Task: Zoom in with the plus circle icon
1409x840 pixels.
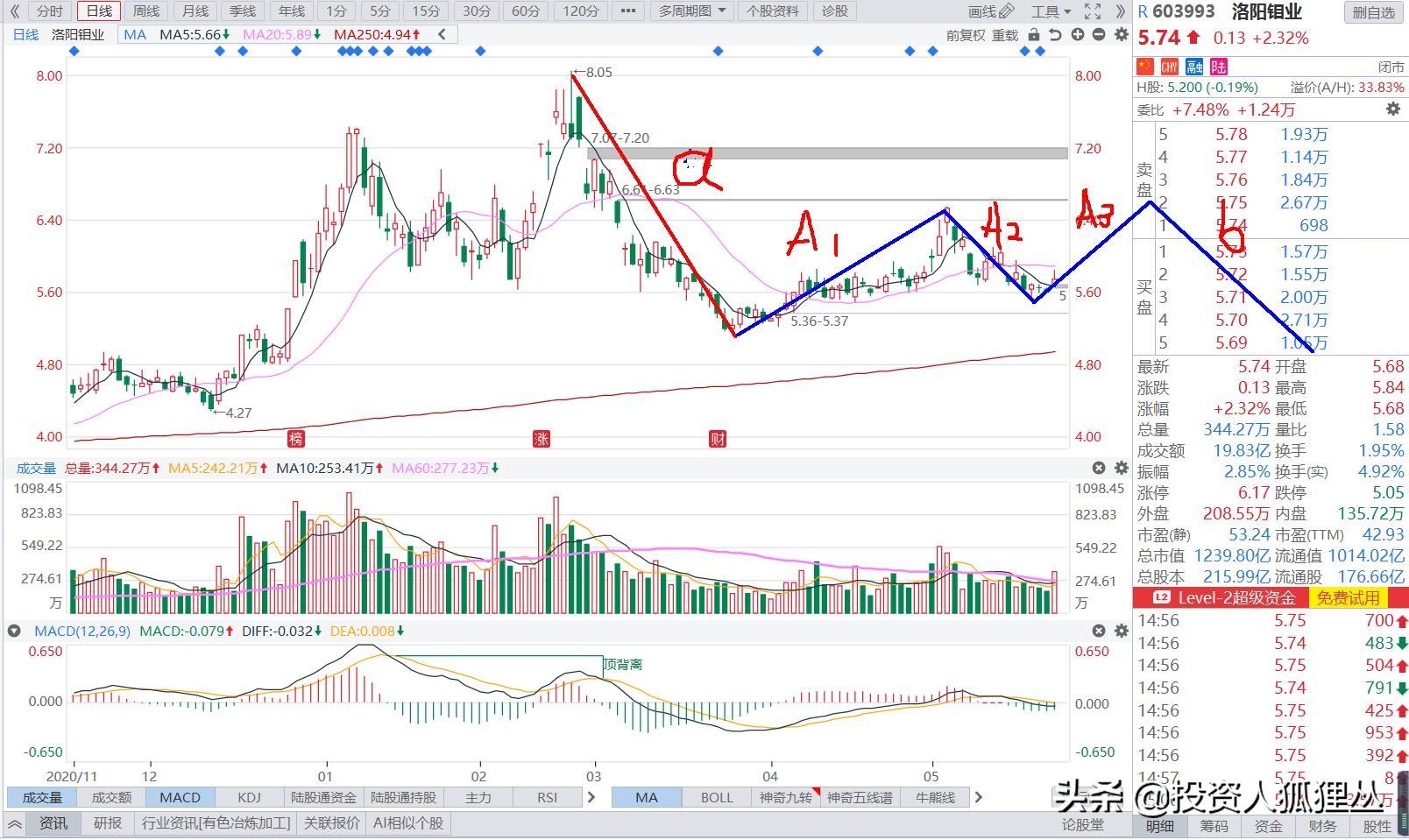Action: (x=1077, y=35)
